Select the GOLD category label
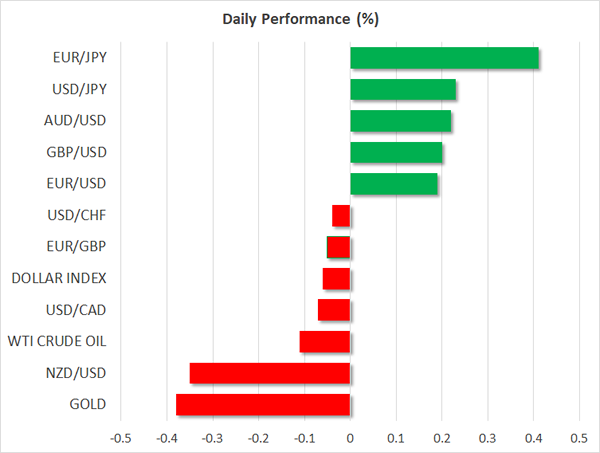 [x=88, y=405]
